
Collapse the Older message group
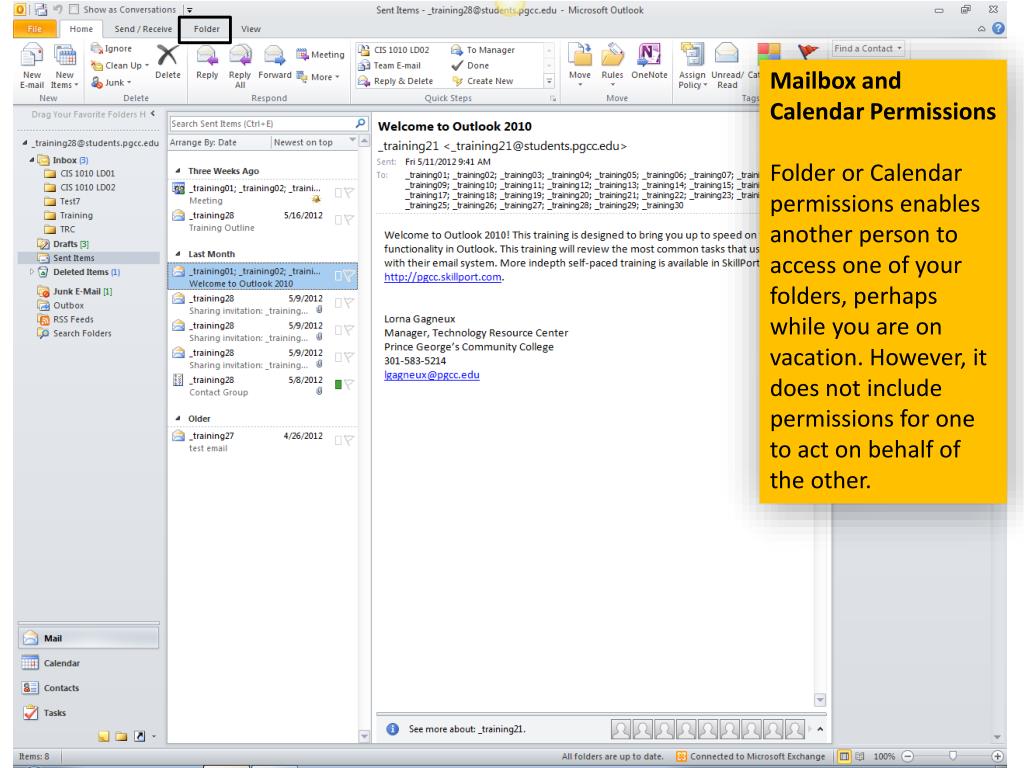pos(178,418)
